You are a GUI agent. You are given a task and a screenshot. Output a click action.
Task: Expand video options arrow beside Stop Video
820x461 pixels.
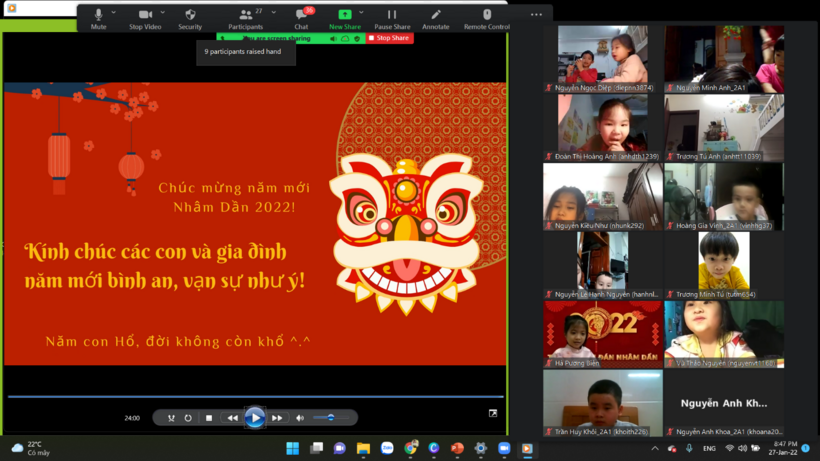click(x=163, y=13)
